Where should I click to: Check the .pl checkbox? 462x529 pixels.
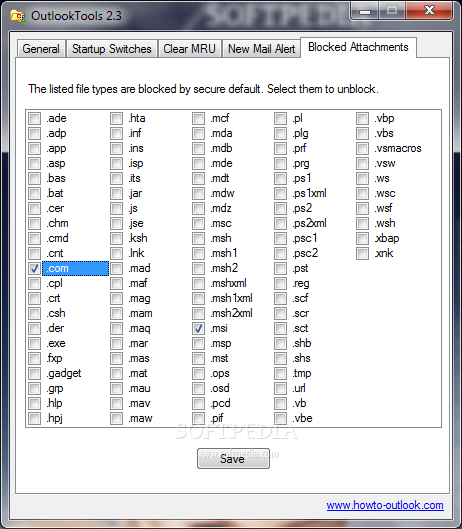(280, 118)
